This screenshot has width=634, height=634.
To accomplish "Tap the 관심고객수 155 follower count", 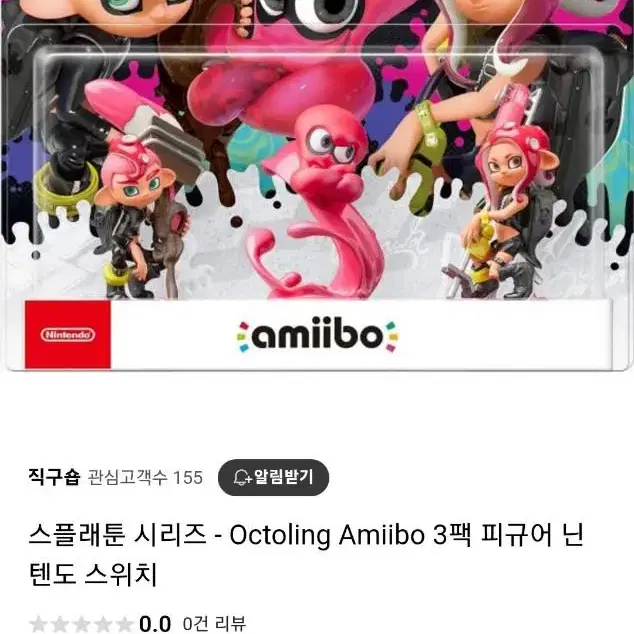I will [x=145, y=478].
